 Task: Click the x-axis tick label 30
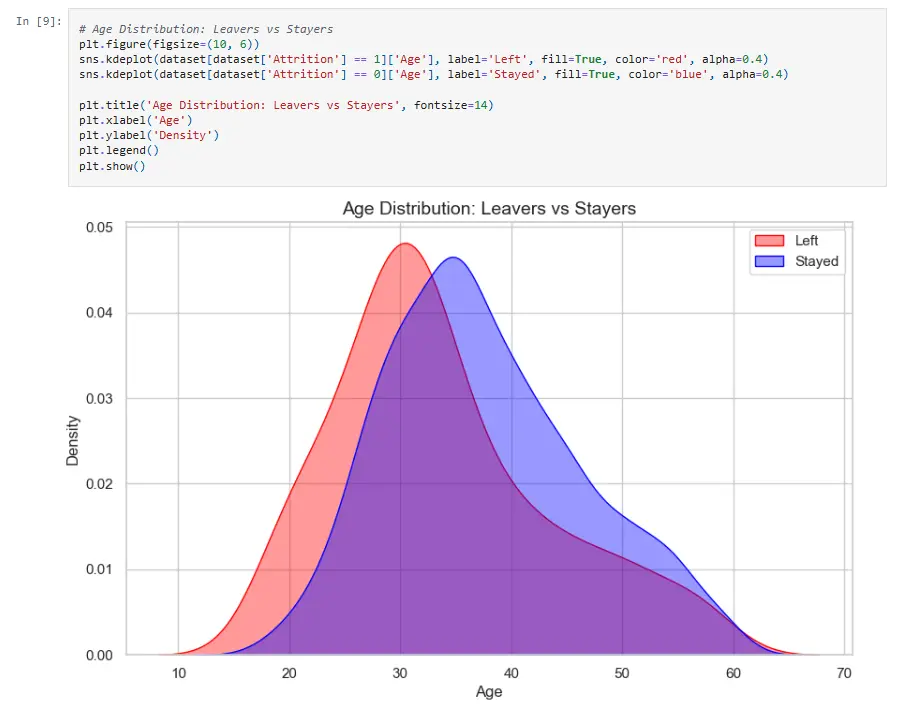coord(400,673)
